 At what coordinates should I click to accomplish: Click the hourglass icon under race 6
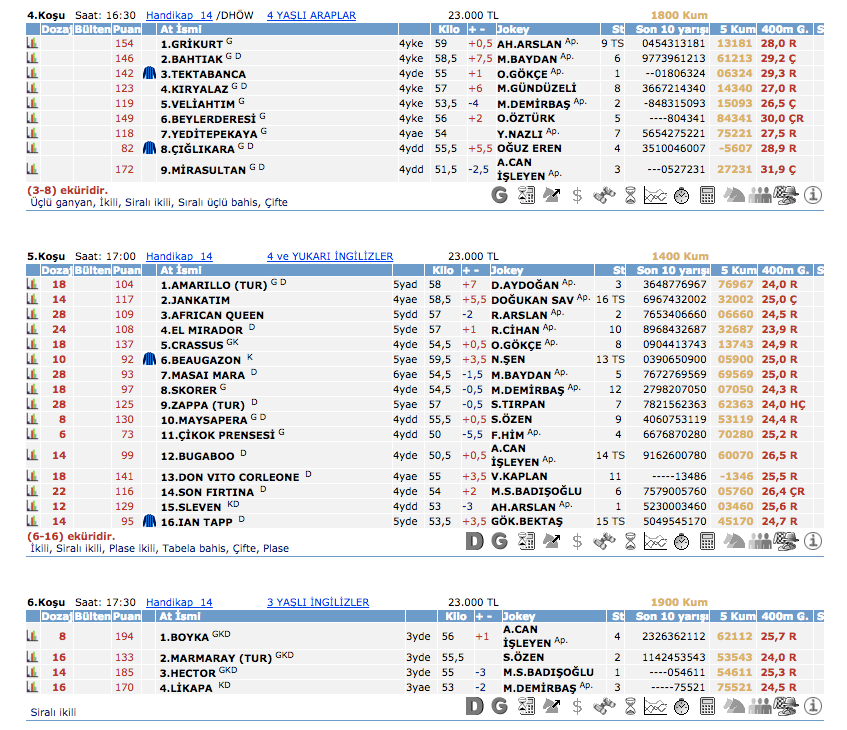pos(629,707)
